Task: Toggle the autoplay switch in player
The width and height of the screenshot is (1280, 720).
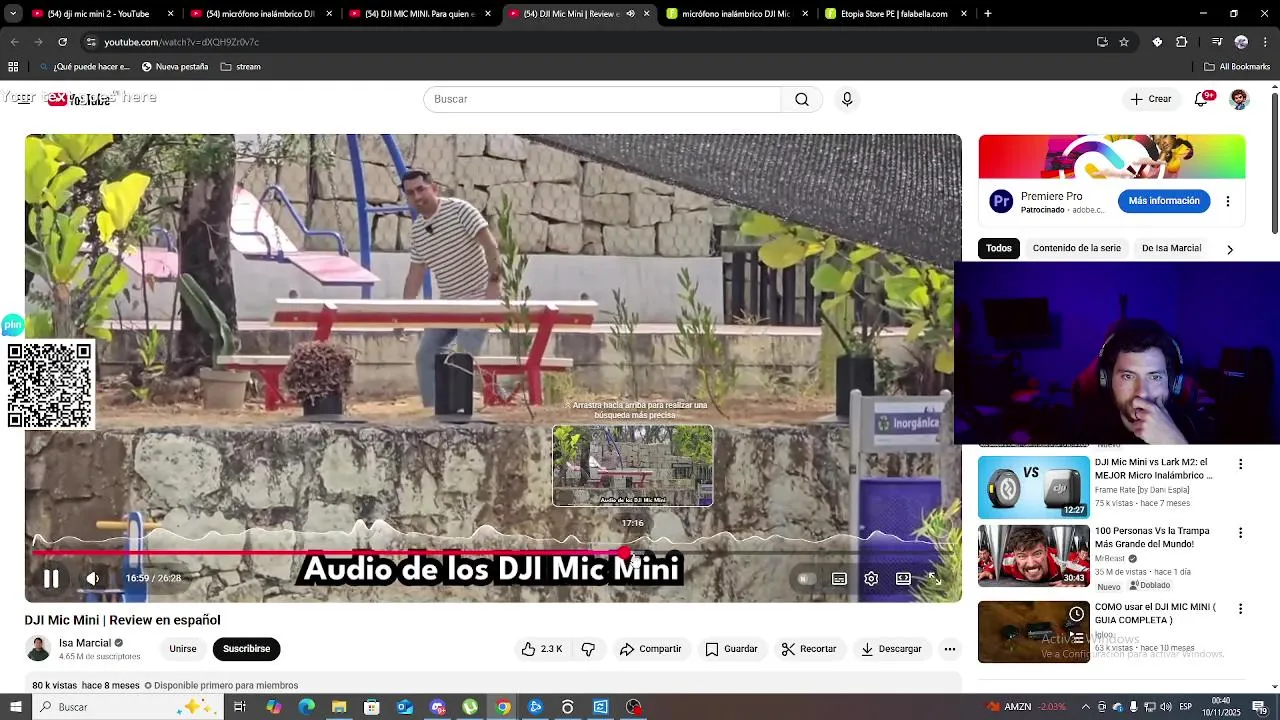Action: (806, 578)
